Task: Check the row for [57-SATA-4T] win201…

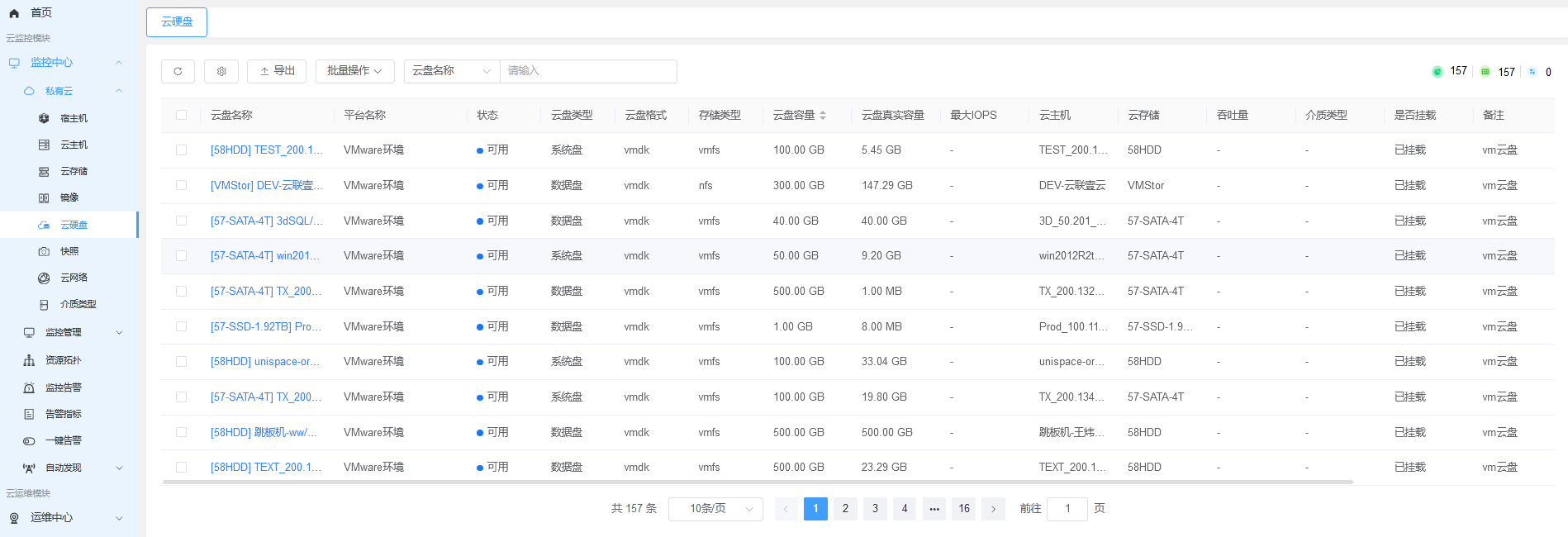Action: (x=181, y=255)
